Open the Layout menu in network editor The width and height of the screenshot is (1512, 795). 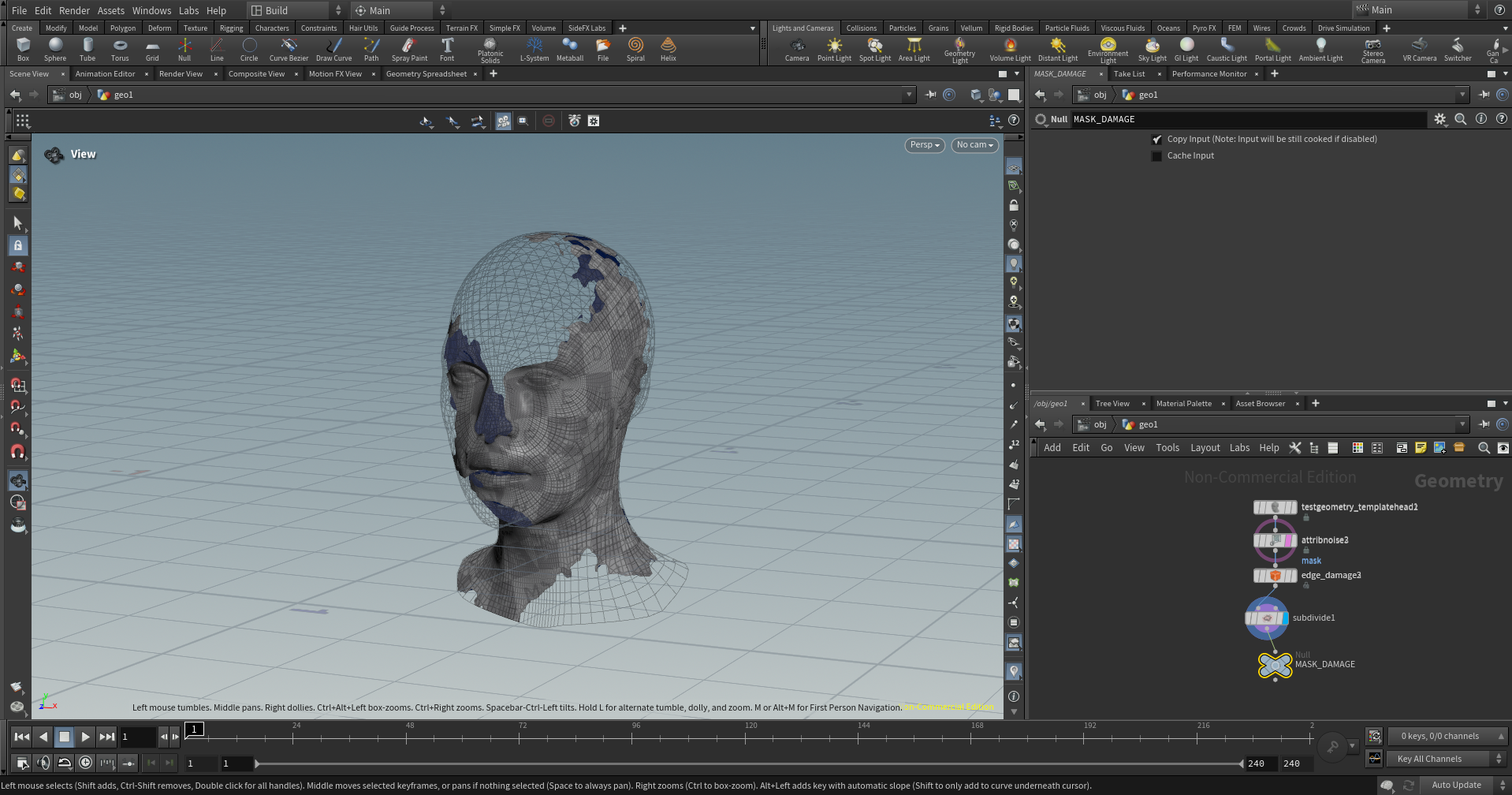click(1205, 448)
